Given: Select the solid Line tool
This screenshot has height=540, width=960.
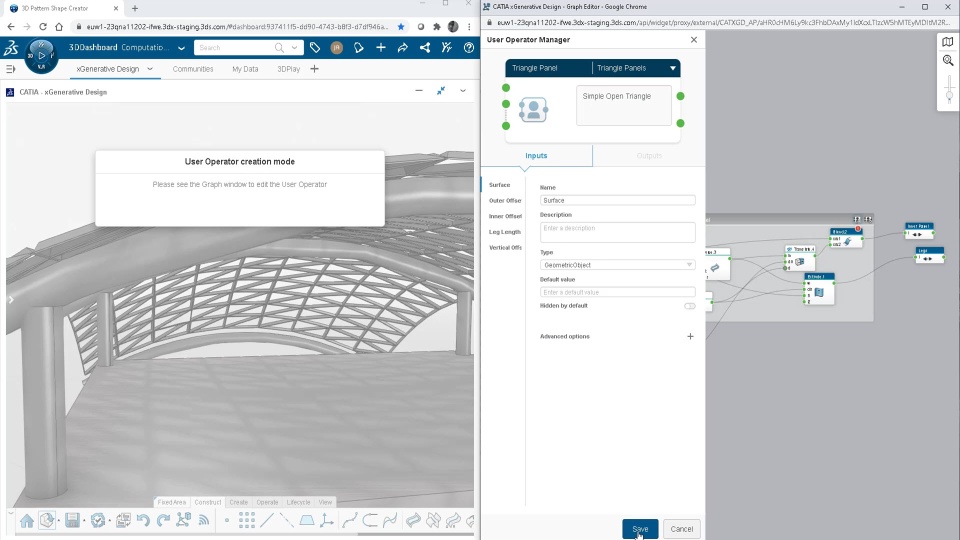Looking at the screenshot, I should point(267,520).
